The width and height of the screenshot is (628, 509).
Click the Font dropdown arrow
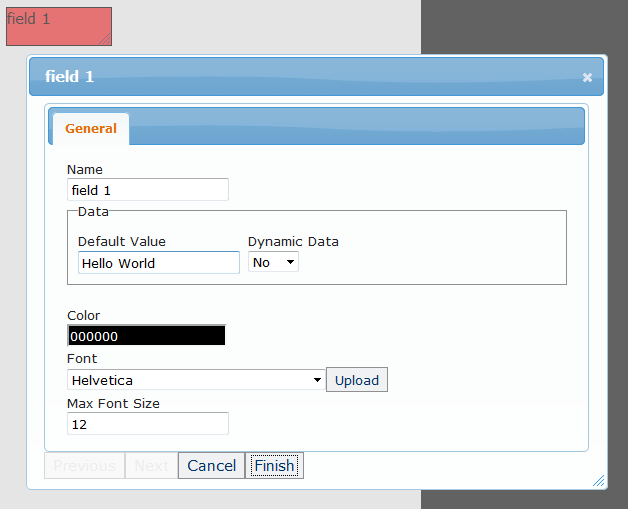(317, 380)
